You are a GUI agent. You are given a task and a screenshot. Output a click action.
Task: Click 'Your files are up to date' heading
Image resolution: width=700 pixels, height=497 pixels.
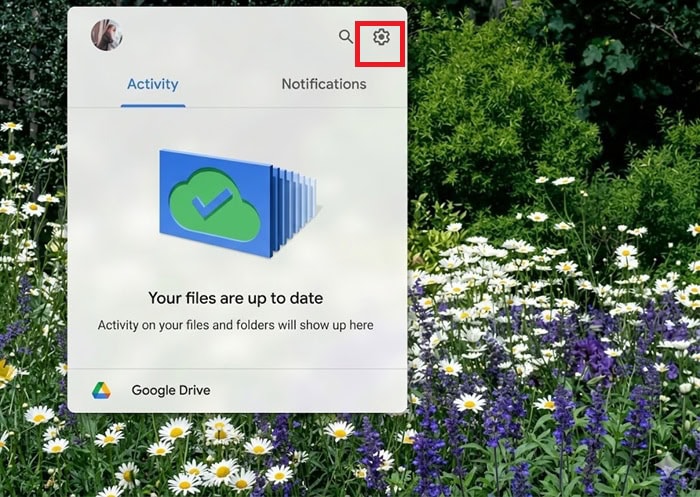[236, 298]
